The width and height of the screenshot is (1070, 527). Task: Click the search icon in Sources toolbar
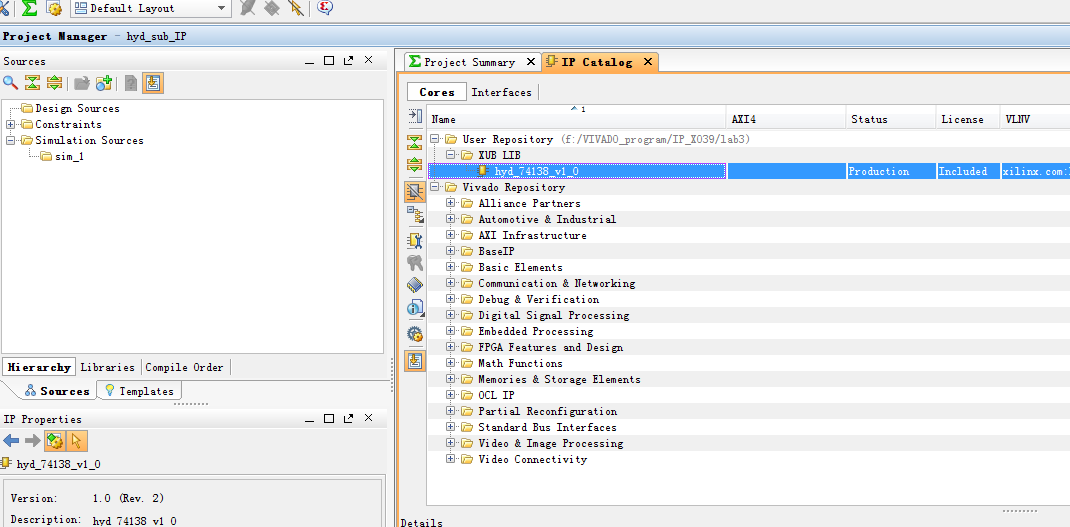click(10, 83)
